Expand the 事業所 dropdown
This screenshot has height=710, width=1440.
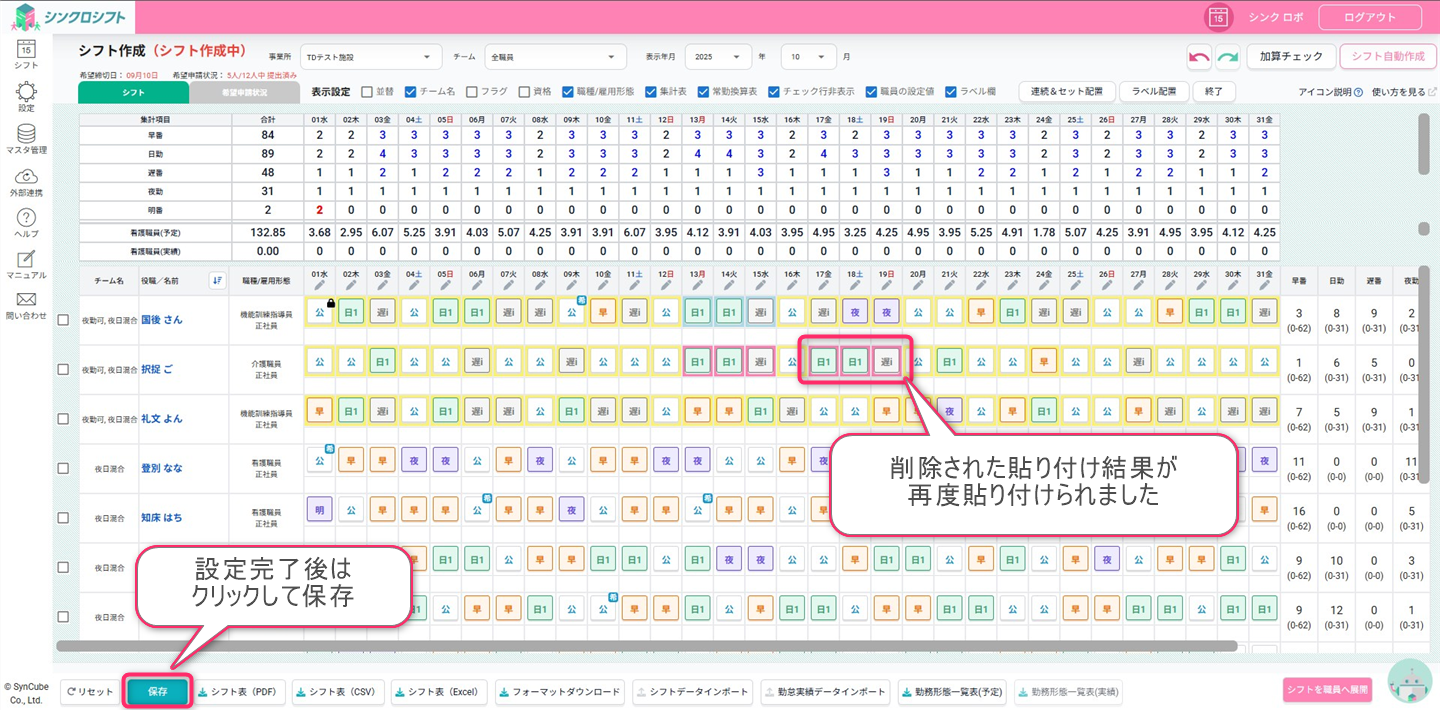pos(371,57)
